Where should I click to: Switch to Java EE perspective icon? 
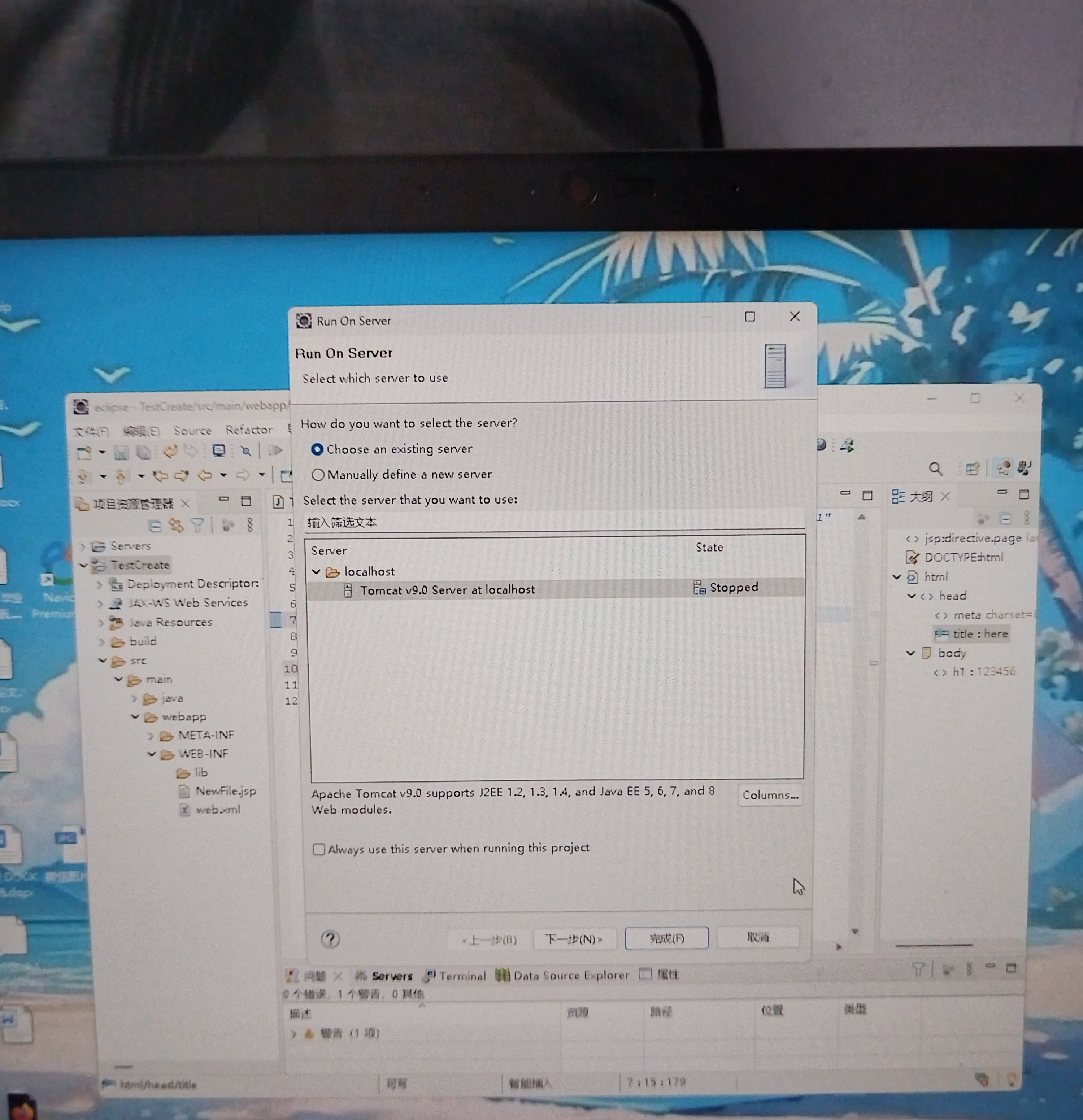click(x=1003, y=469)
